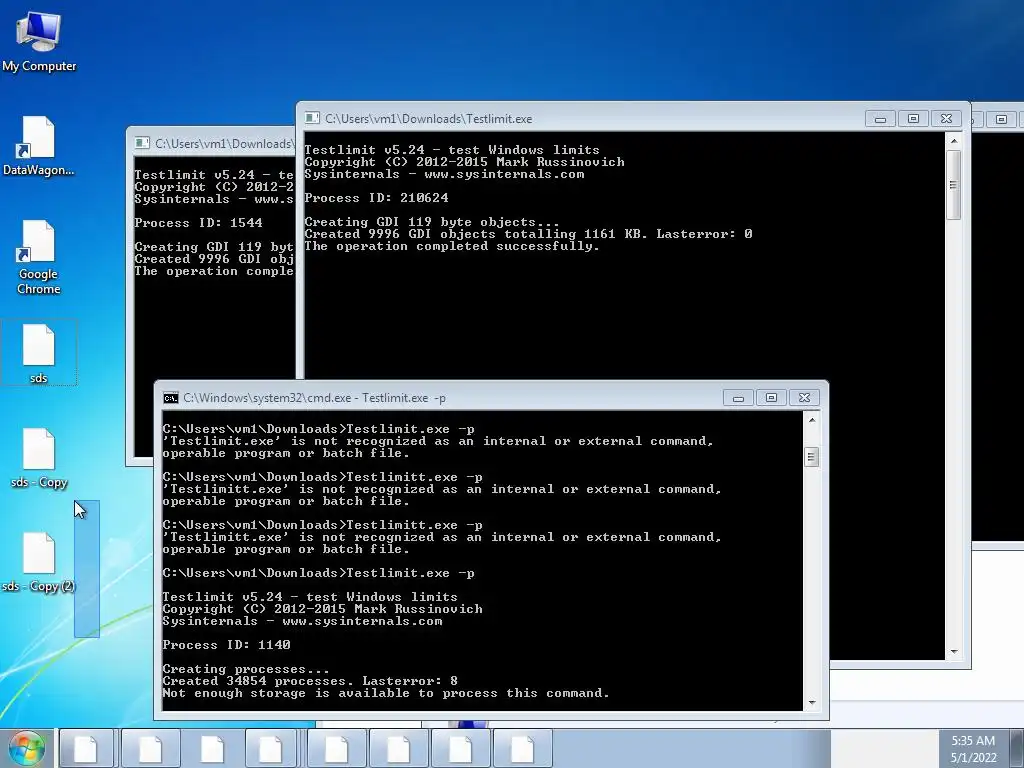Click 'Testlimit v5.24 - test Windows limits' in cmd window
The width and height of the screenshot is (1024, 768).
310,597
